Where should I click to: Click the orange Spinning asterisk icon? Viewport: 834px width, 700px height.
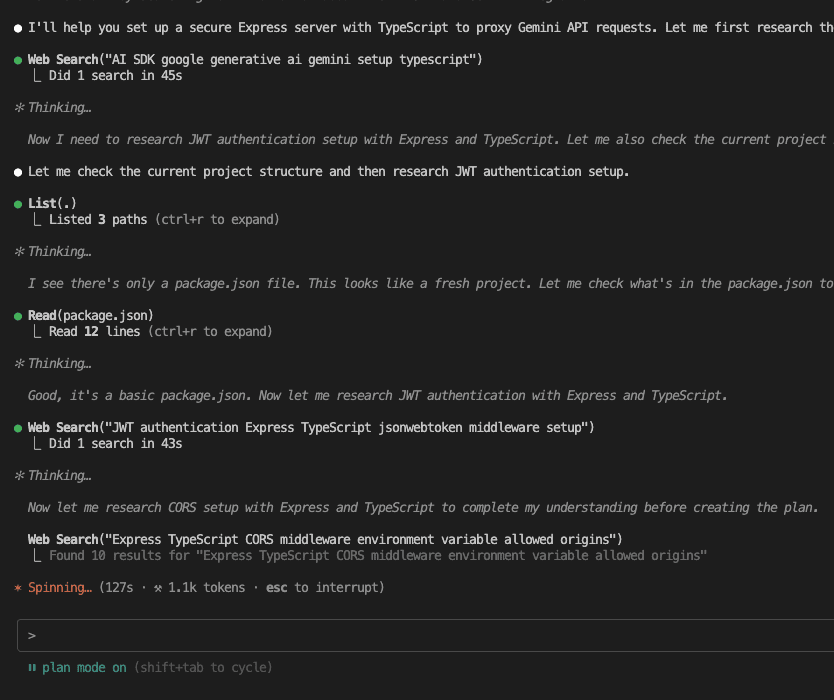[18, 588]
